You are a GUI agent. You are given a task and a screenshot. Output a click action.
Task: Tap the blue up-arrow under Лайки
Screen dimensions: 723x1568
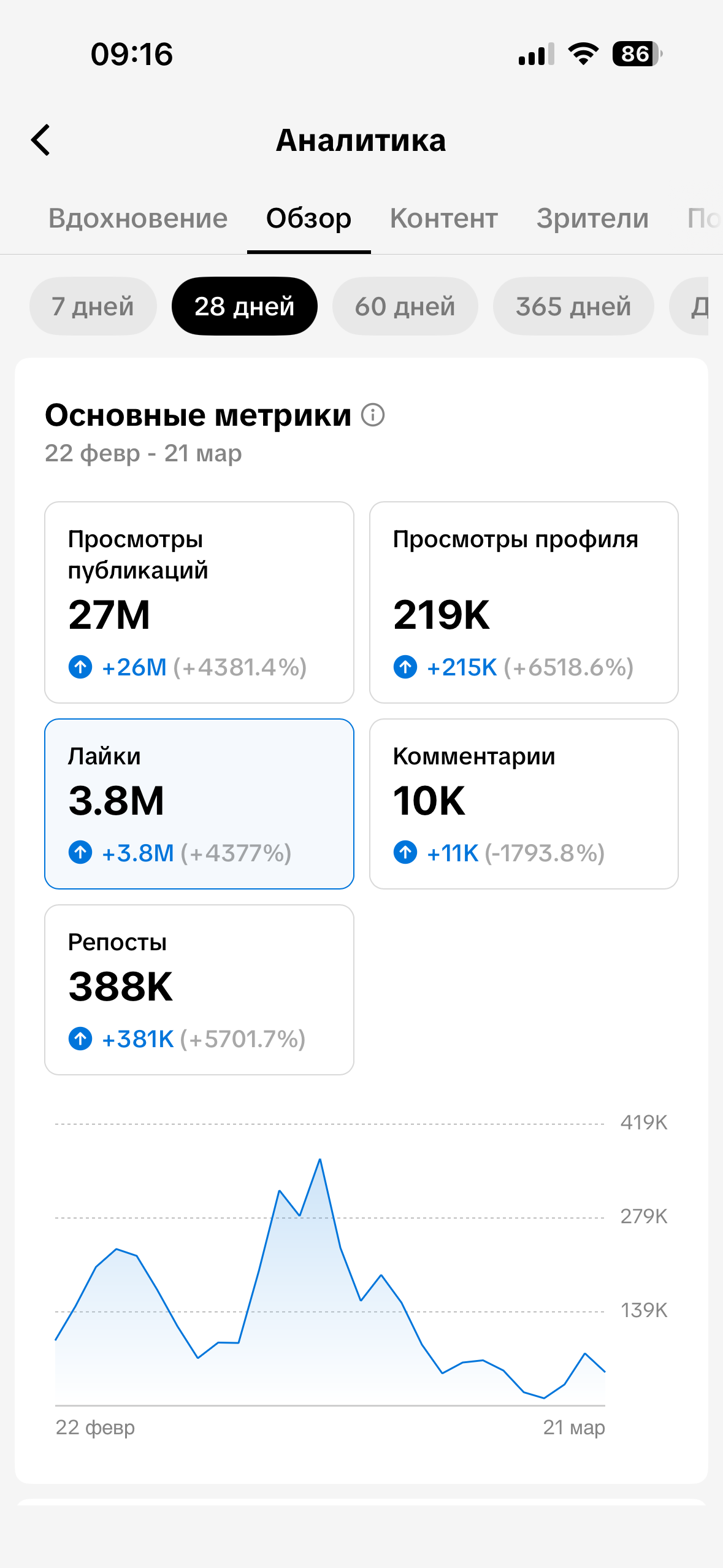pyautogui.click(x=80, y=852)
